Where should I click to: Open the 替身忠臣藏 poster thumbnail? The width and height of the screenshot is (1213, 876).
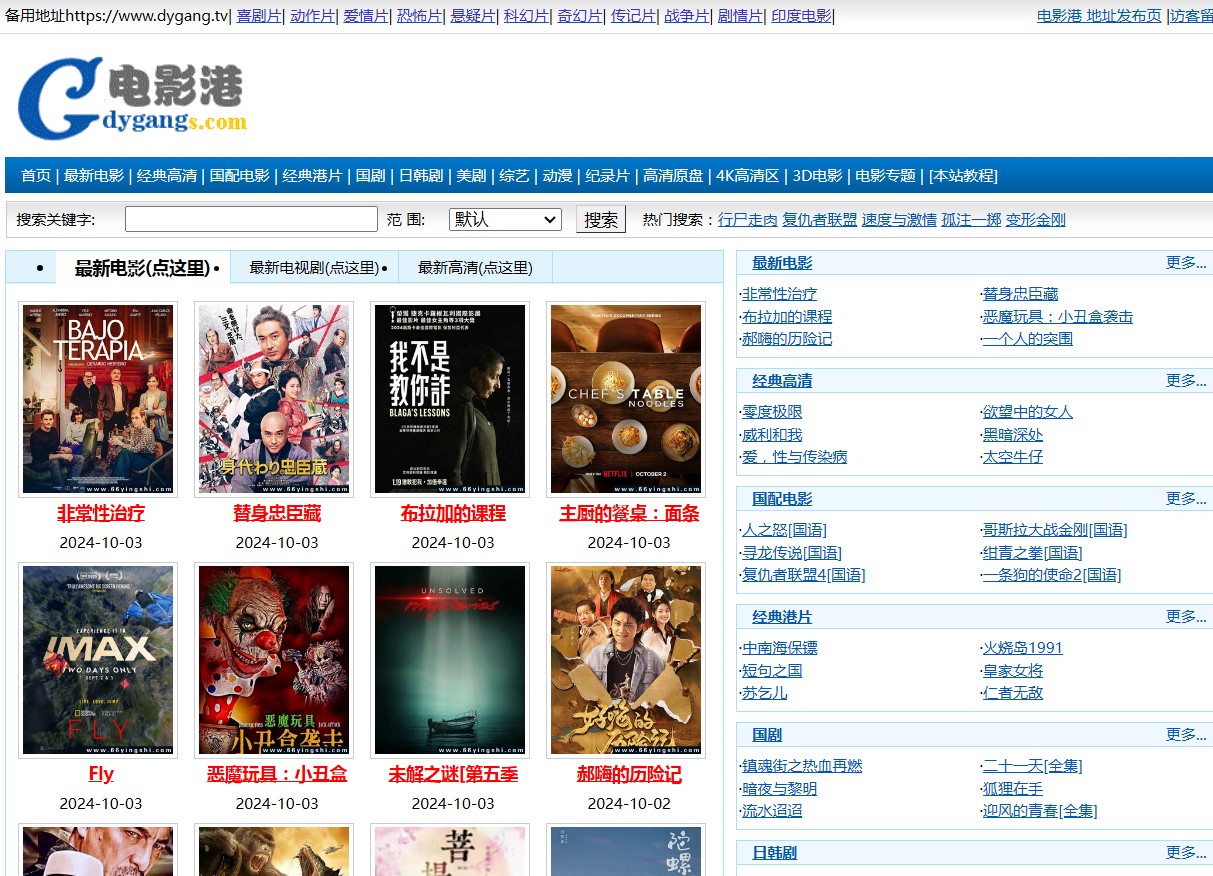point(274,399)
